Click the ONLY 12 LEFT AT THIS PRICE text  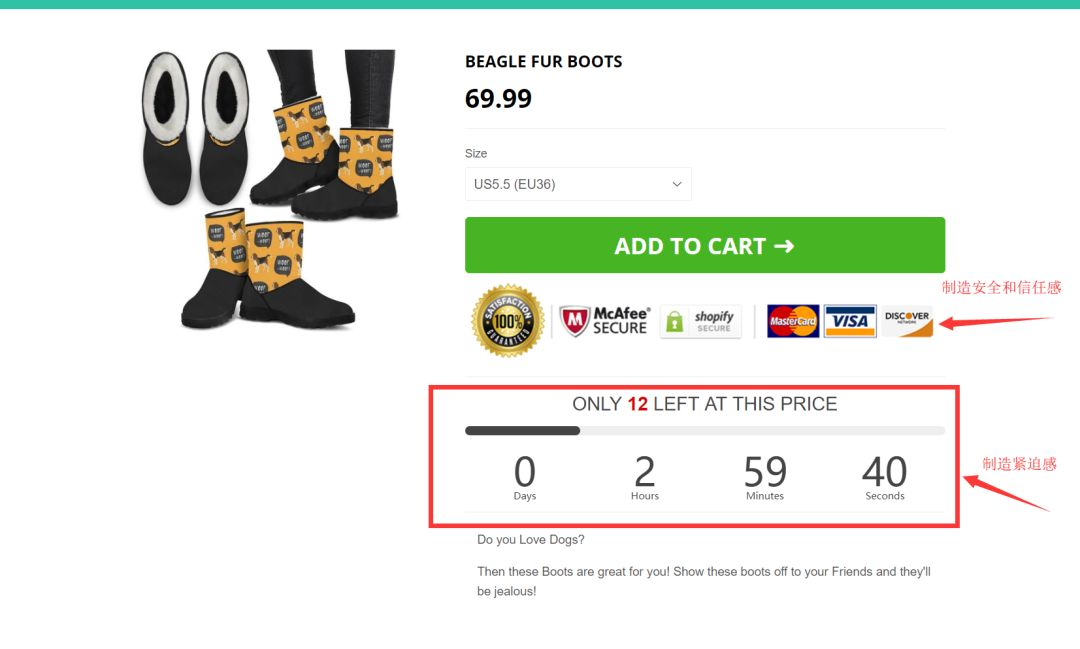click(x=704, y=404)
